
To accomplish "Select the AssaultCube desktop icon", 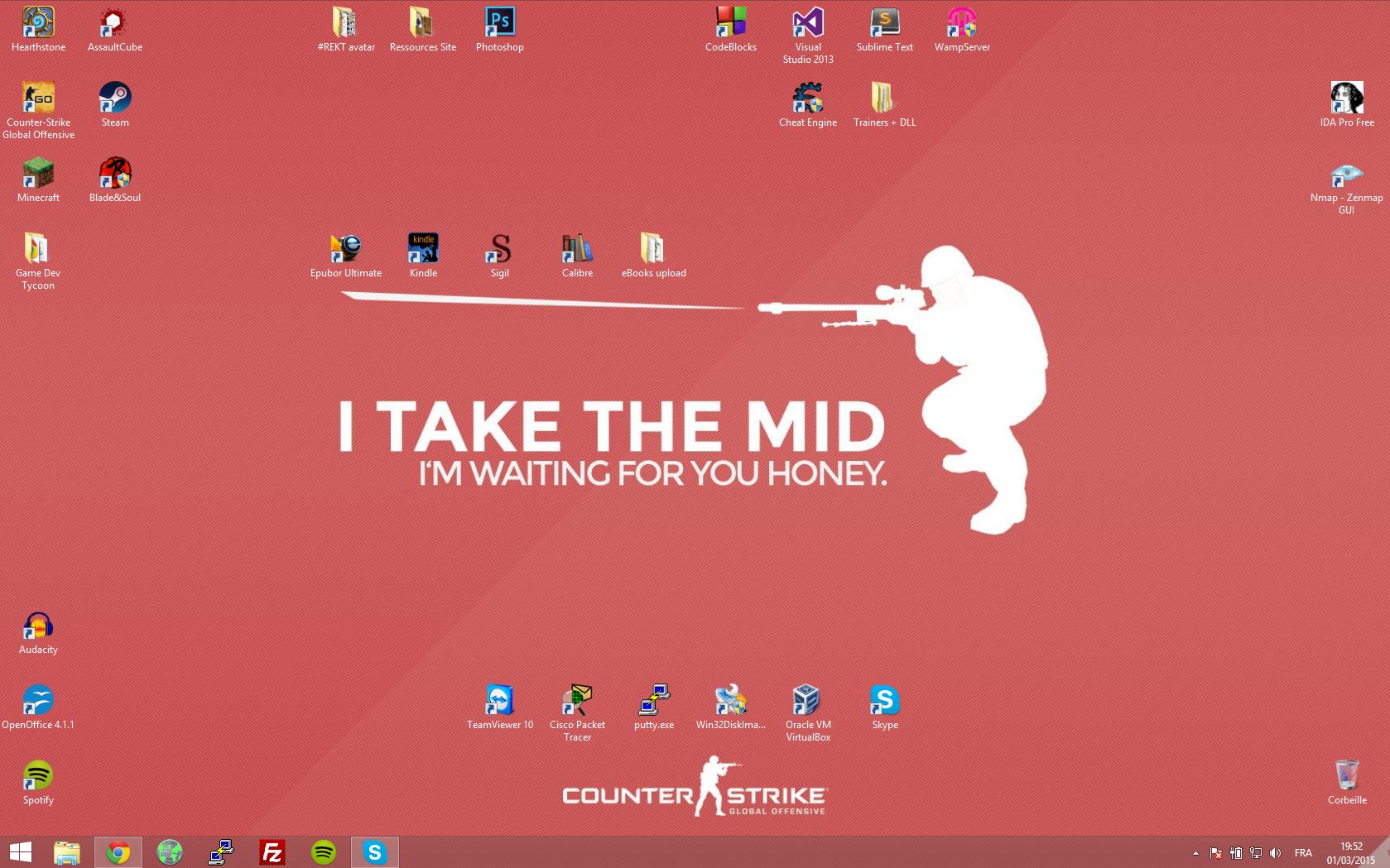I will click(x=115, y=30).
